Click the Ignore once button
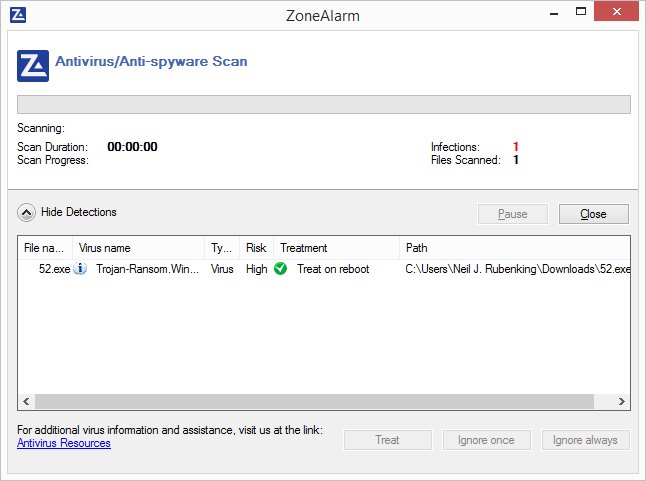 coord(487,440)
